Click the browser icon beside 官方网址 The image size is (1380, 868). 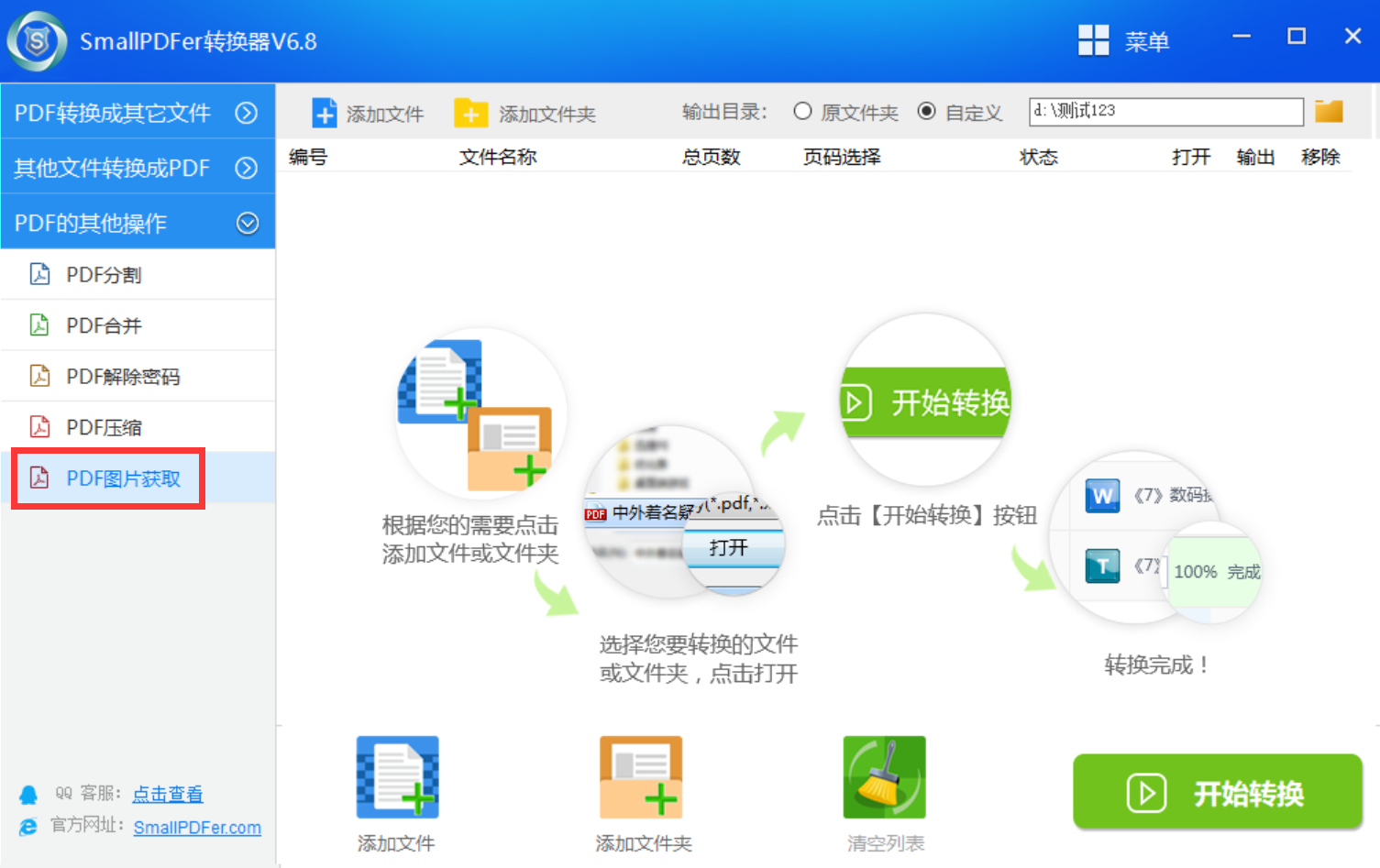pos(28,826)
